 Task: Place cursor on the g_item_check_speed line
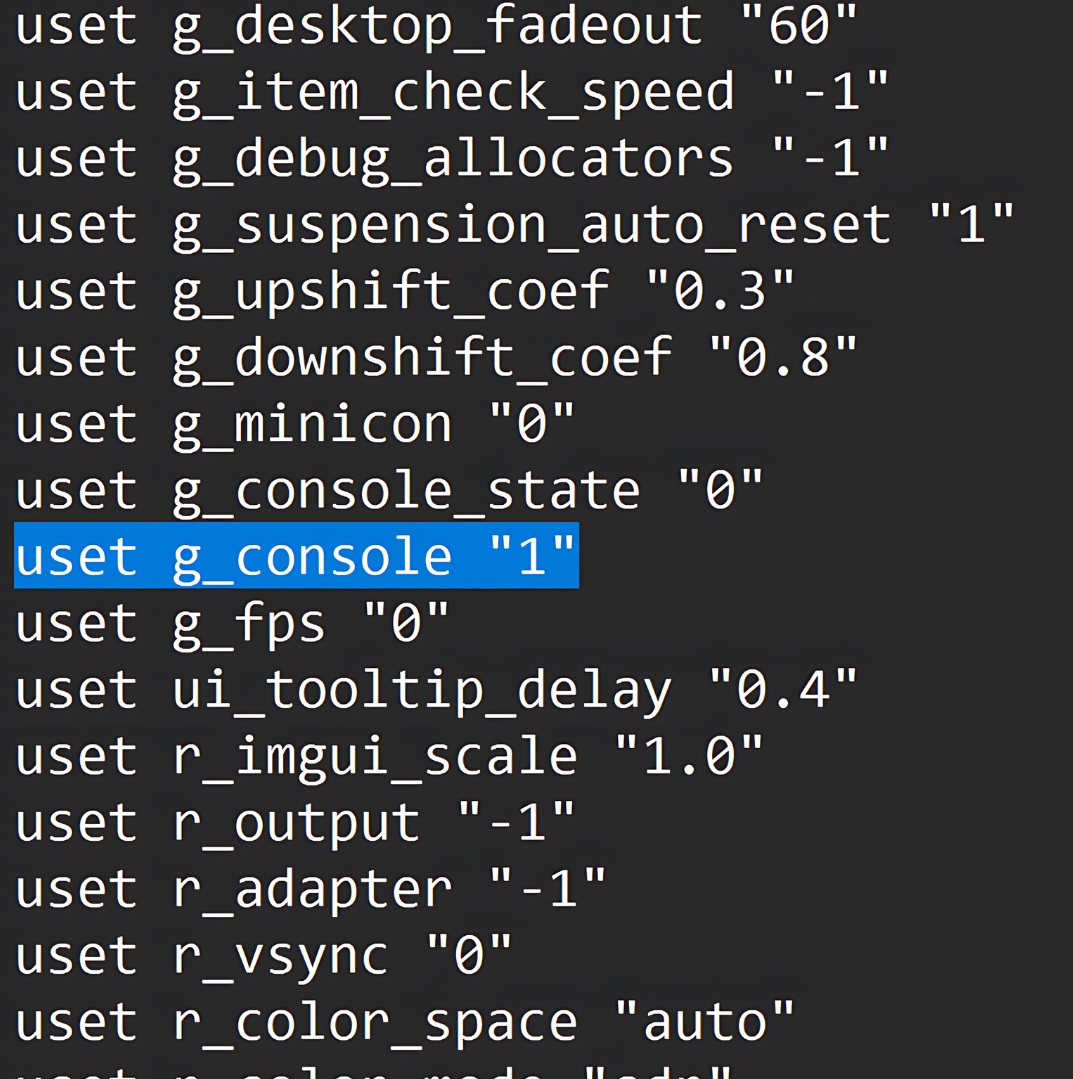pyautogui.click(x=452, y=93)
